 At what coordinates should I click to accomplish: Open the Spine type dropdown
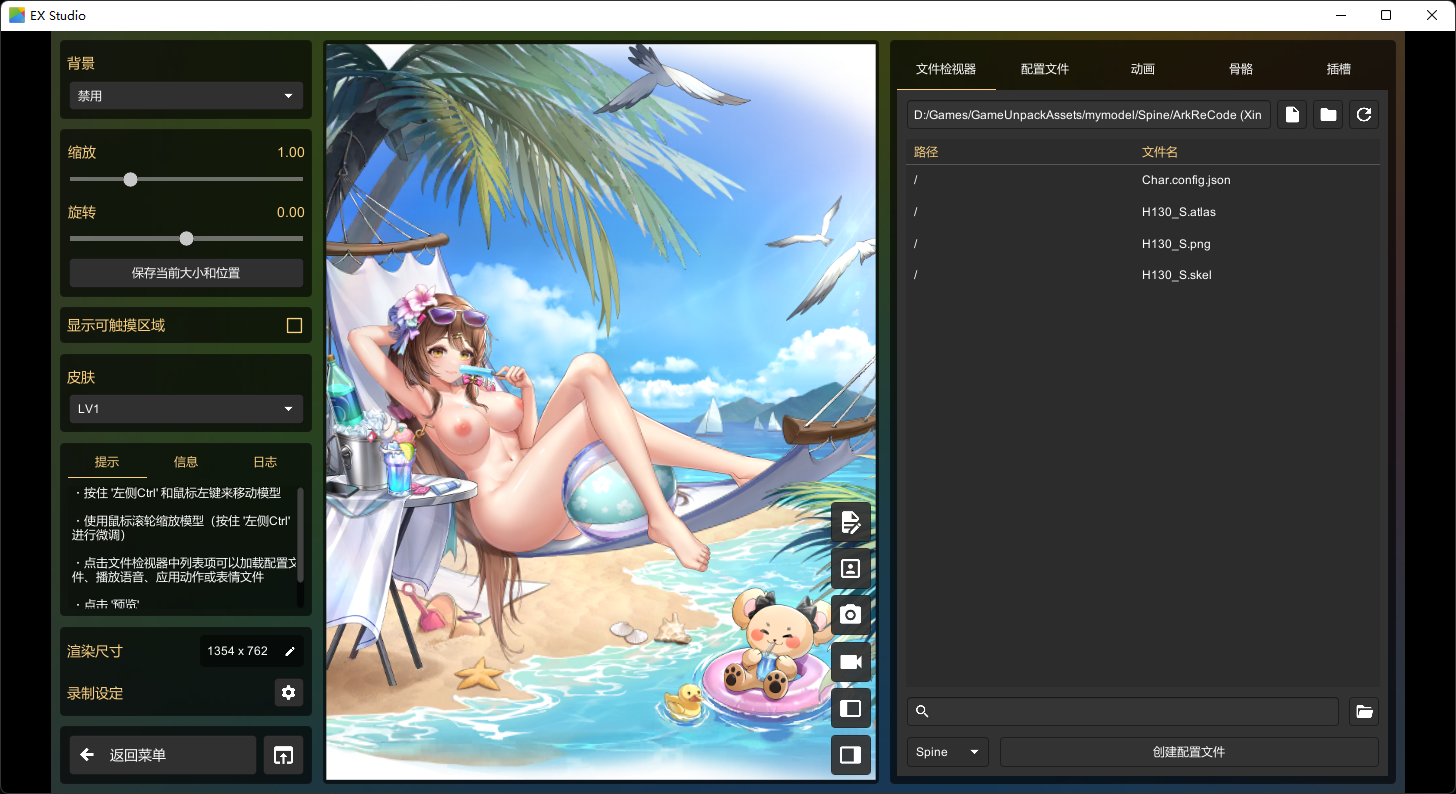tap(948, 752)
